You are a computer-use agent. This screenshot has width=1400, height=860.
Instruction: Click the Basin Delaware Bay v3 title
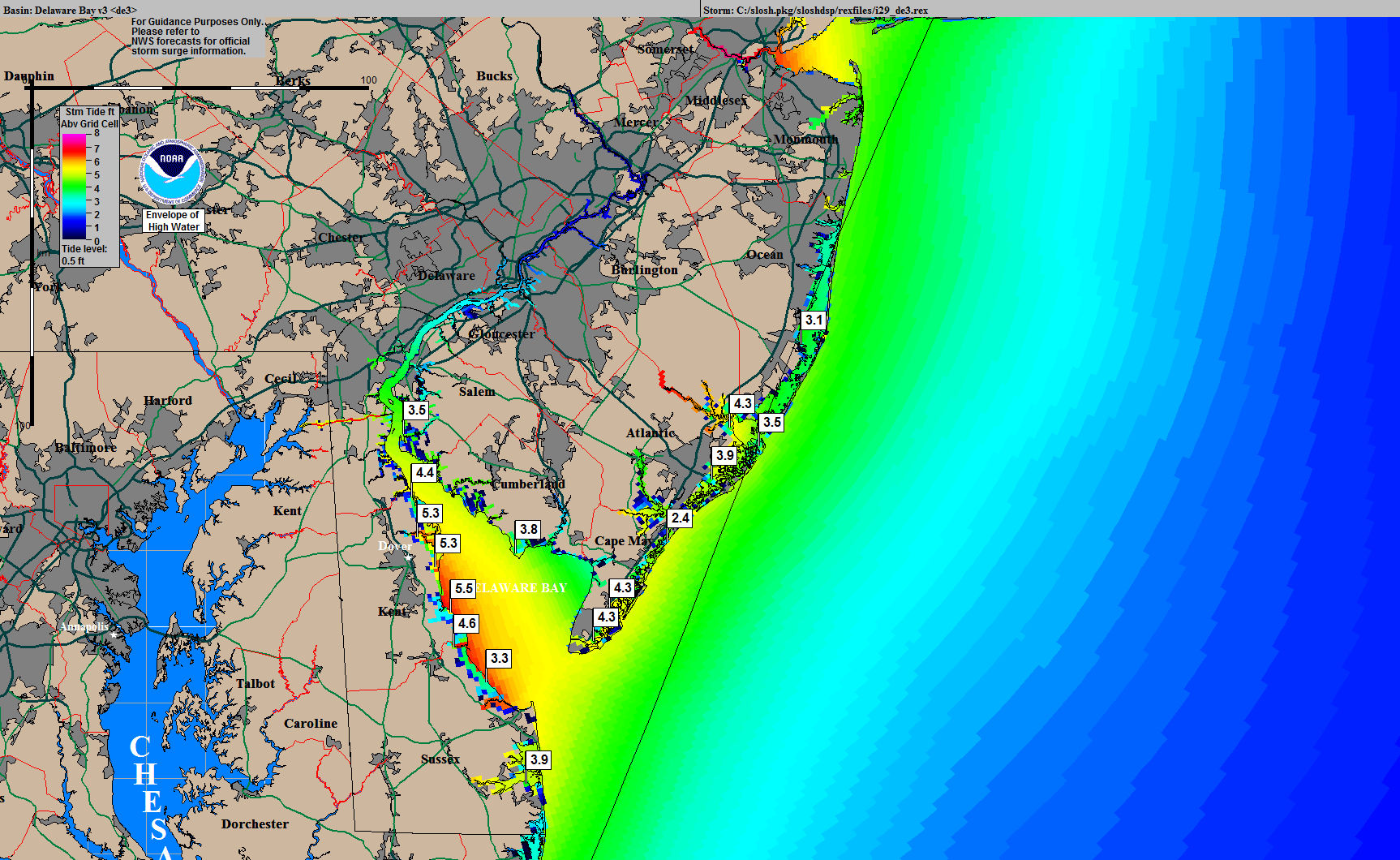click(x=70, y=11)
